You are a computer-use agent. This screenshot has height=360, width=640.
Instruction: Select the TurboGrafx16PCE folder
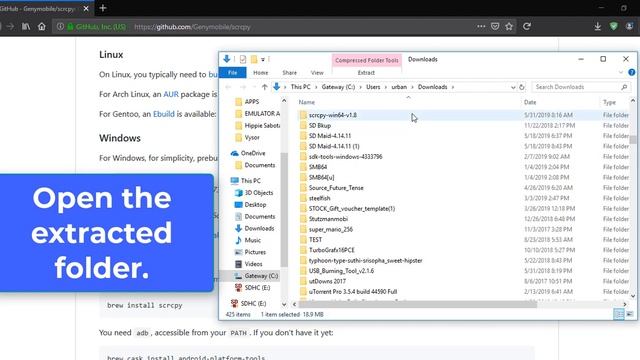[x=331, y=250]
